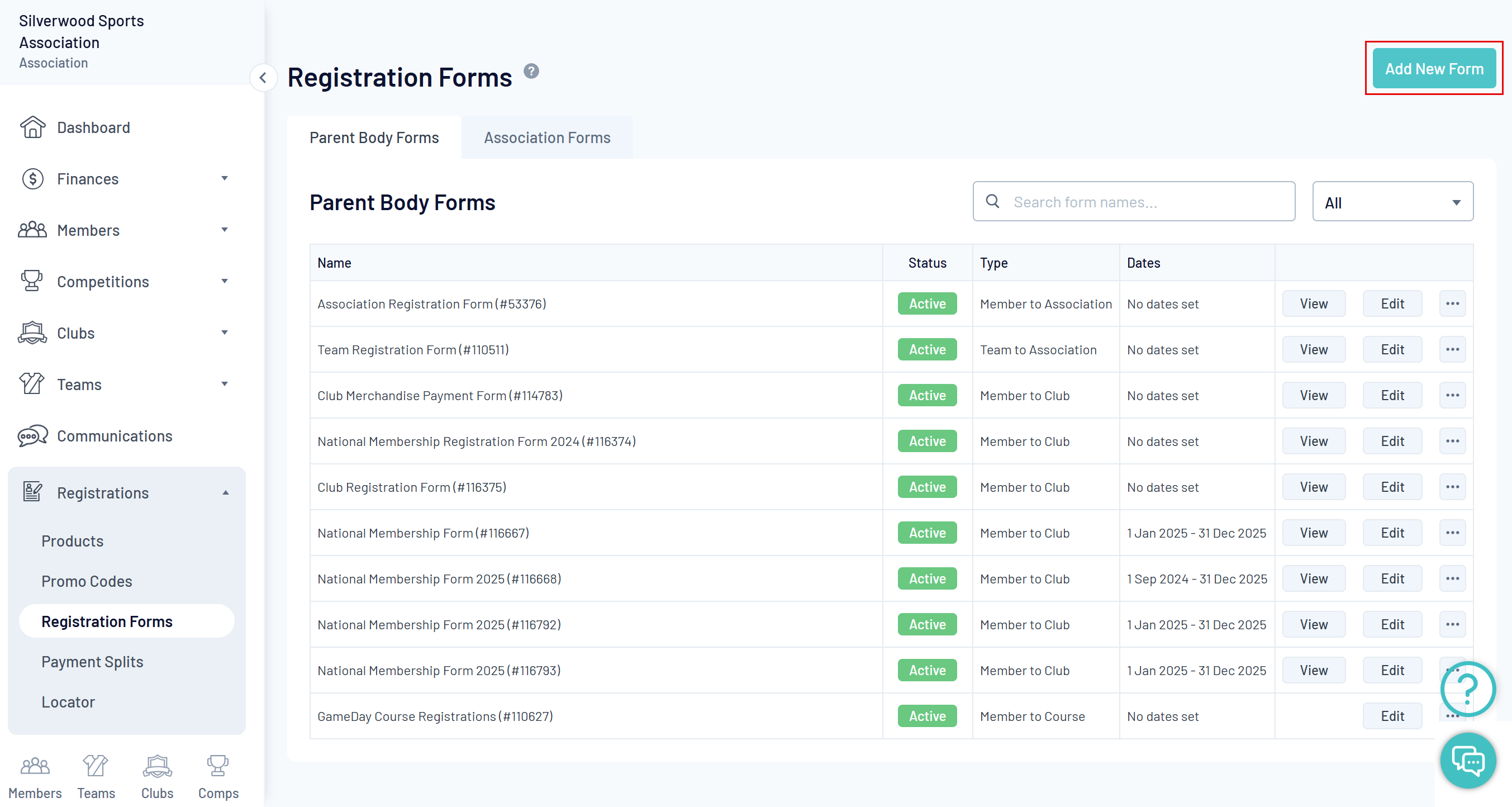Edit the GameDay Course Registrations form
1512x807 pixels.
pyautogui.click(x=1392, y=716)
